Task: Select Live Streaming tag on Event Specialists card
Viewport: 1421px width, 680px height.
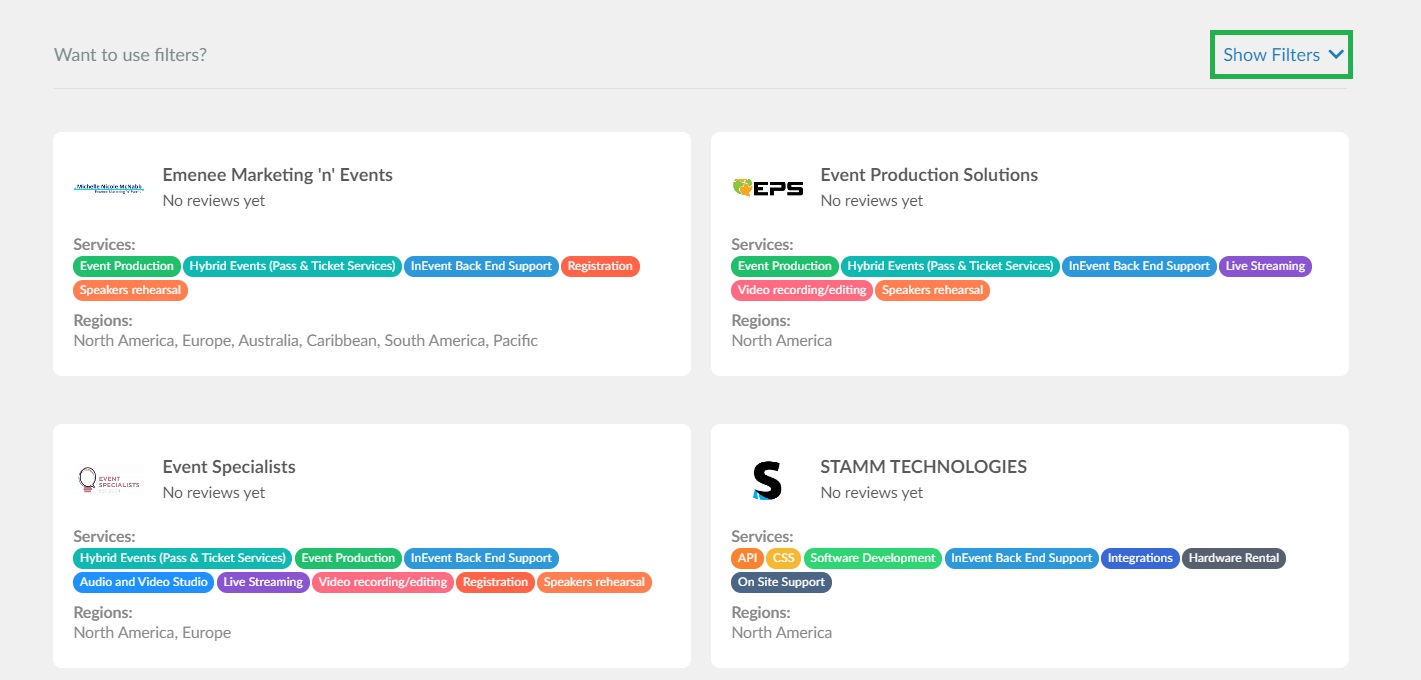Action: click(x=263, y=582)
